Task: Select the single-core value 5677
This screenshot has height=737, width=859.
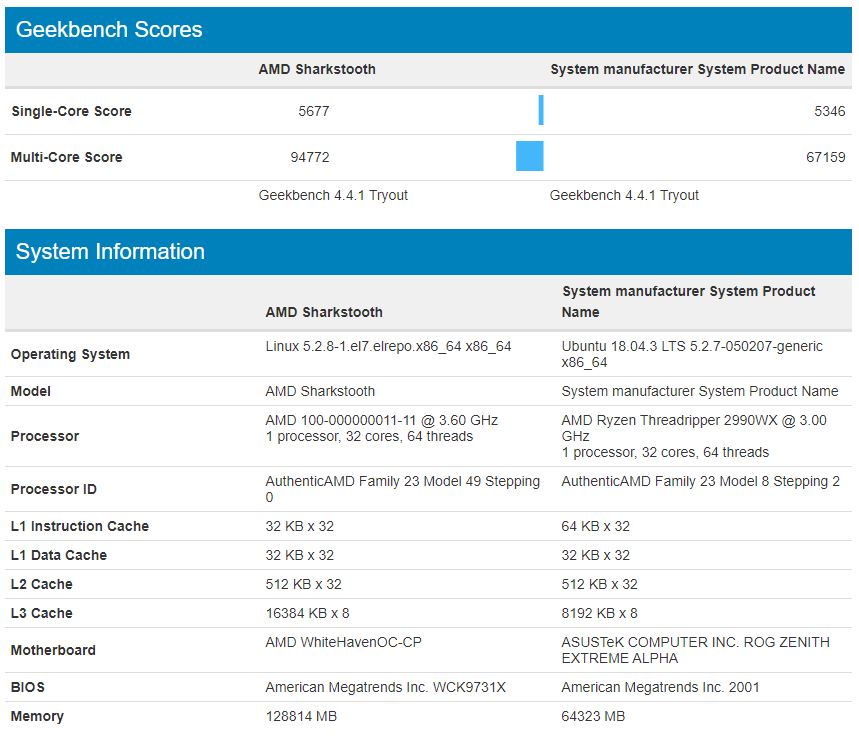Action: [314, 111]
